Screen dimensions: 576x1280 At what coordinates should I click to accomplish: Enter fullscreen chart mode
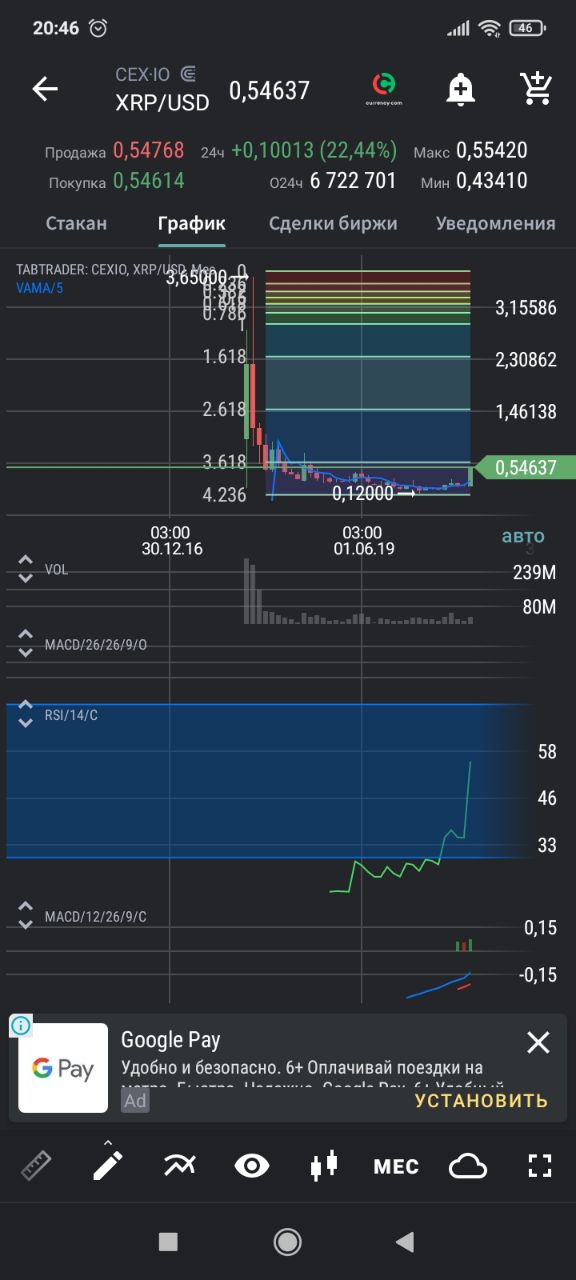tap(540, 1165)
